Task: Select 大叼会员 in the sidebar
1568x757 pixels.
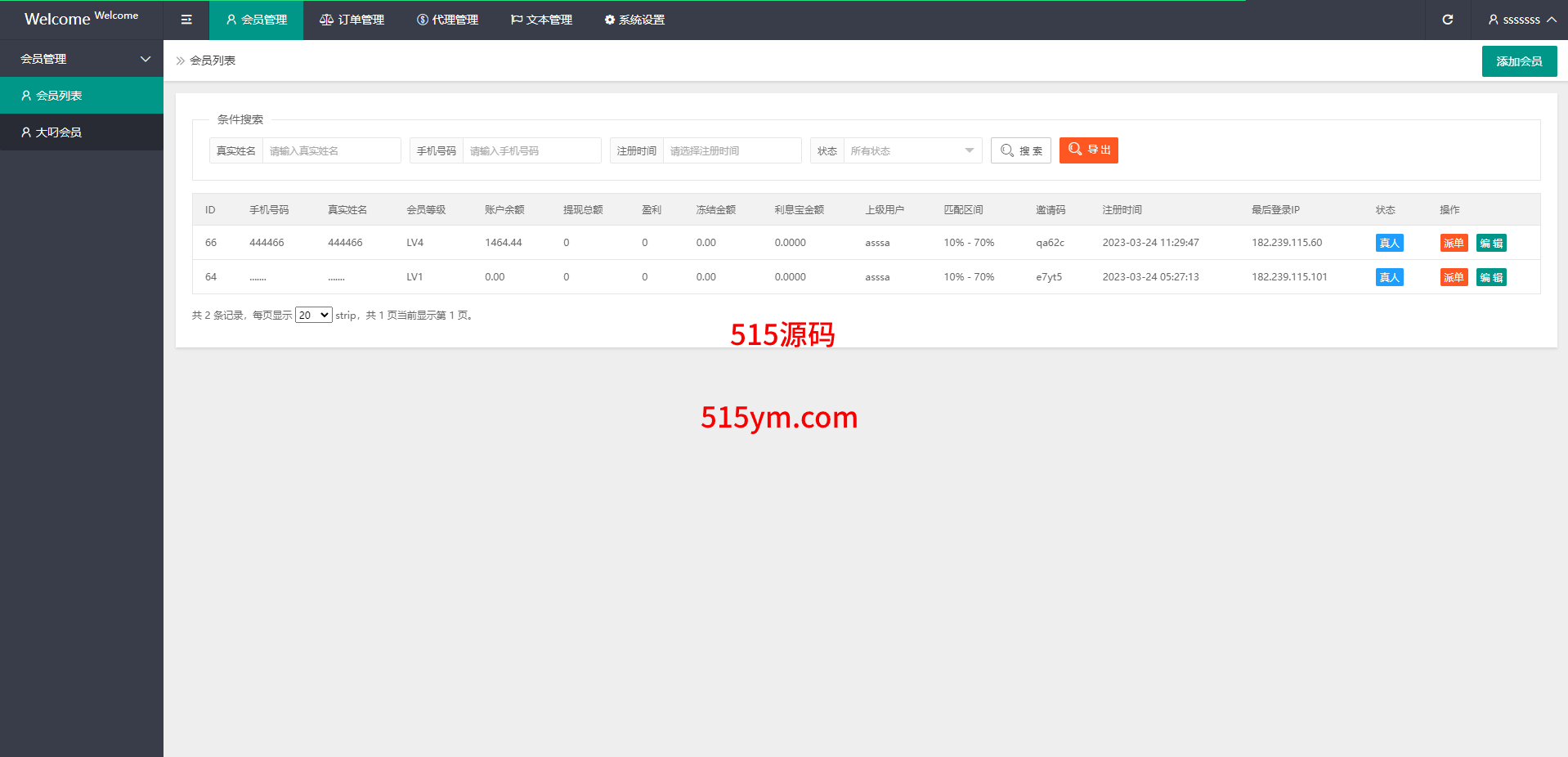Action: pyautogui.click(x=59, y=132)
